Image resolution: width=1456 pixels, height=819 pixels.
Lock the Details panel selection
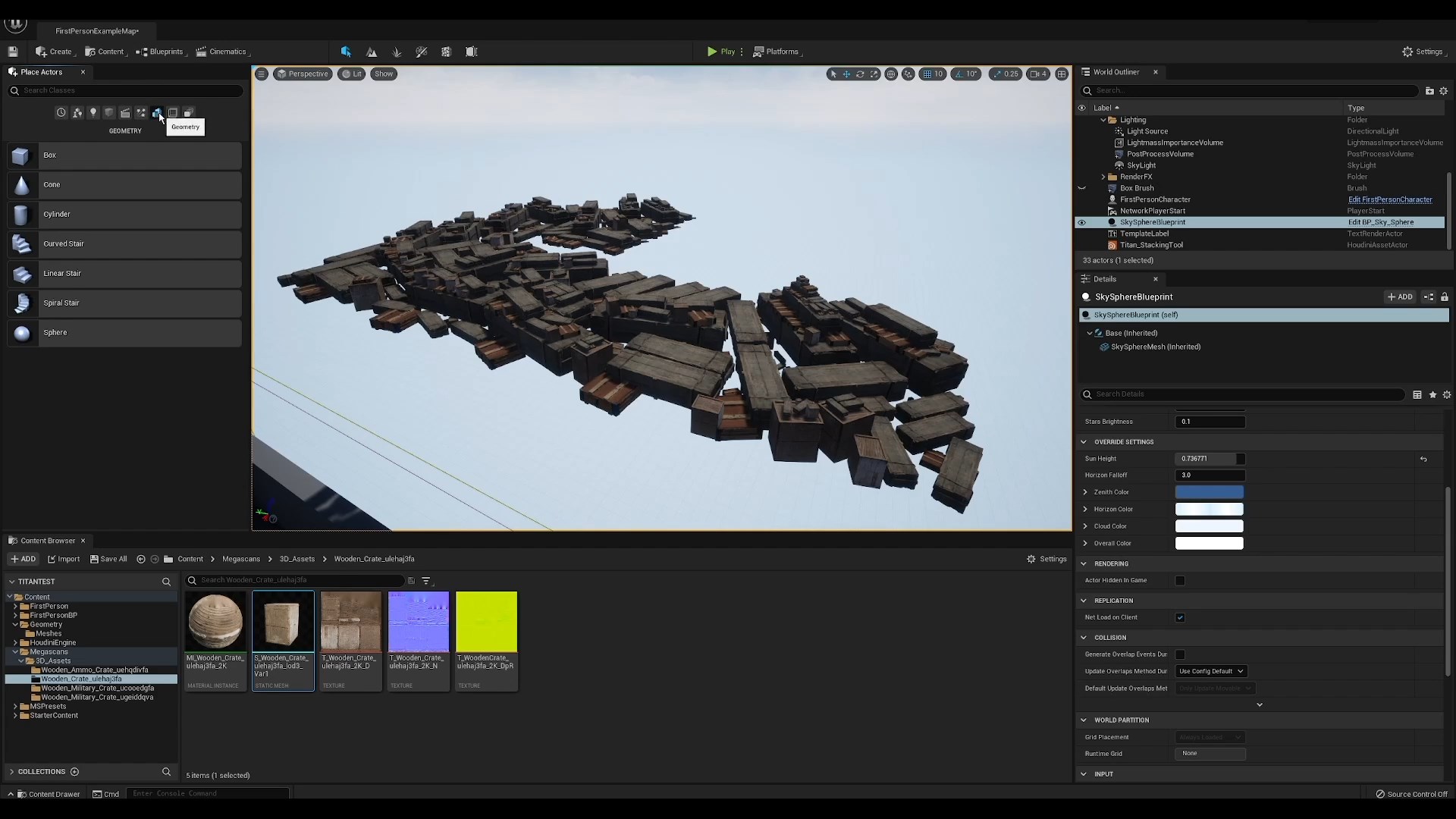tap(1445, 297)
